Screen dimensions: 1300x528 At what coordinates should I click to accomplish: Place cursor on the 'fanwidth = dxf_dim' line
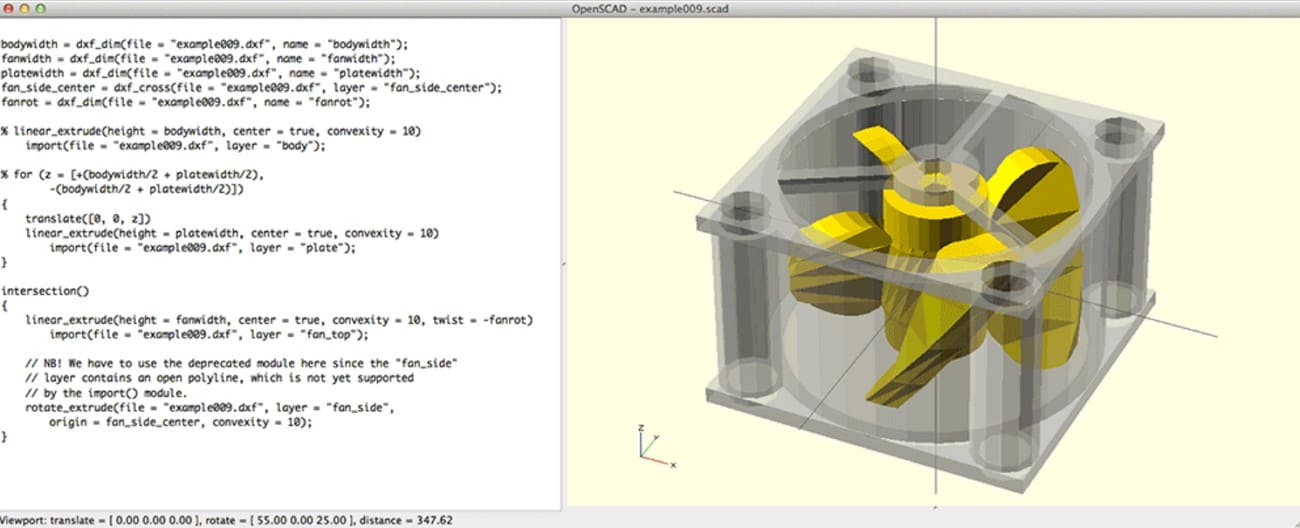pos(198,59)
